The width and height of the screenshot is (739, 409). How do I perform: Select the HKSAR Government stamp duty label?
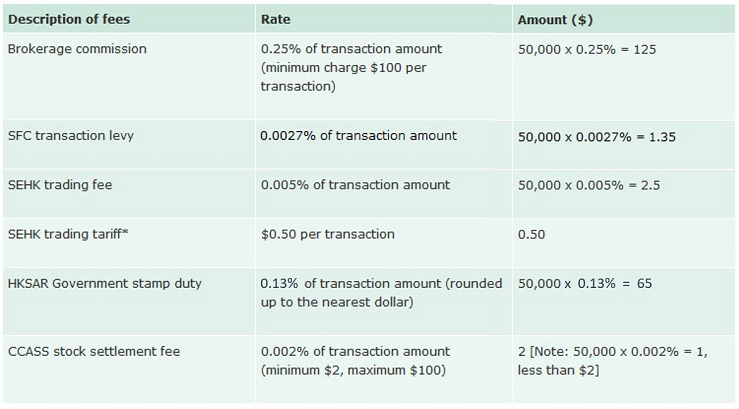coord(104,283)
